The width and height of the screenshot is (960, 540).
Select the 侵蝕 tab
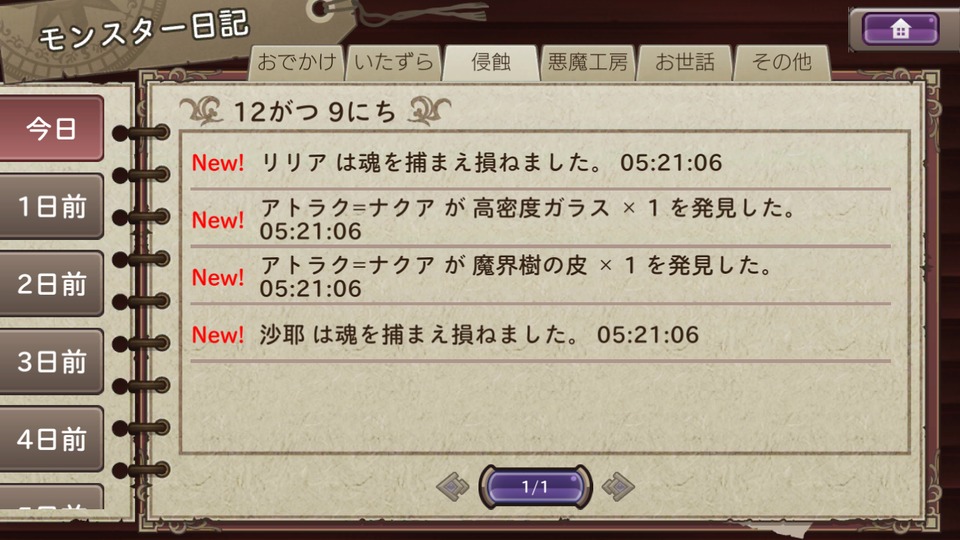click(490, 62)
